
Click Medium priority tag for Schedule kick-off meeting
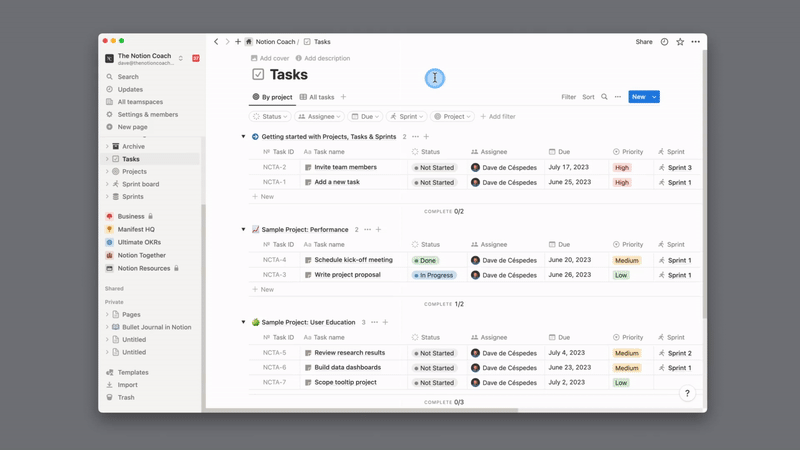[627, 260]
